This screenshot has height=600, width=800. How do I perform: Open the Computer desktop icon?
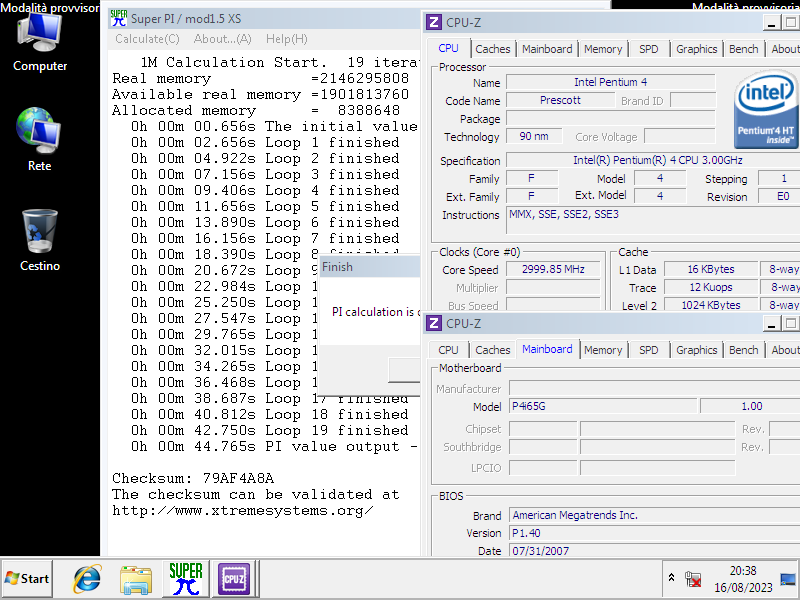click(38, 38)
